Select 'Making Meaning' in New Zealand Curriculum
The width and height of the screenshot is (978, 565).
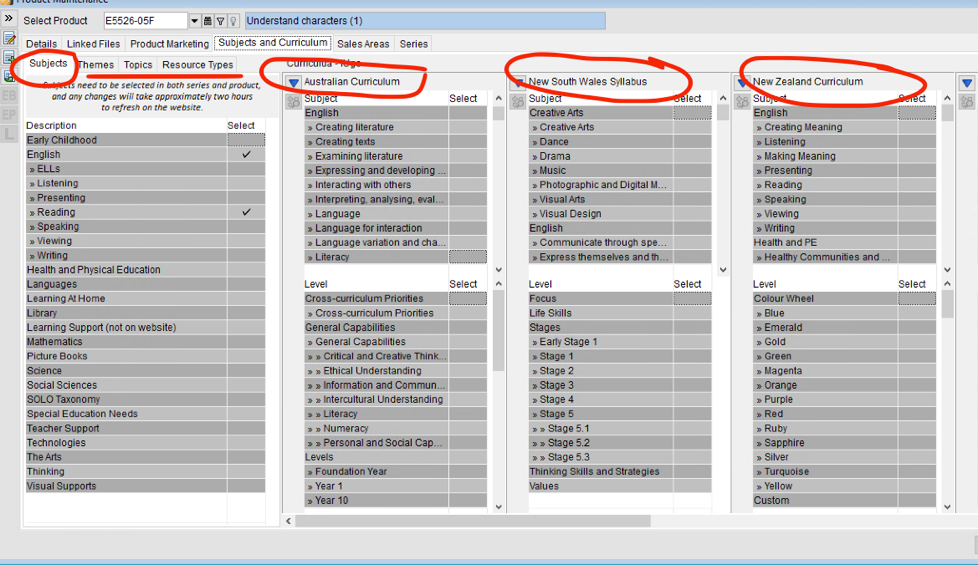click(x=825, y=157)
